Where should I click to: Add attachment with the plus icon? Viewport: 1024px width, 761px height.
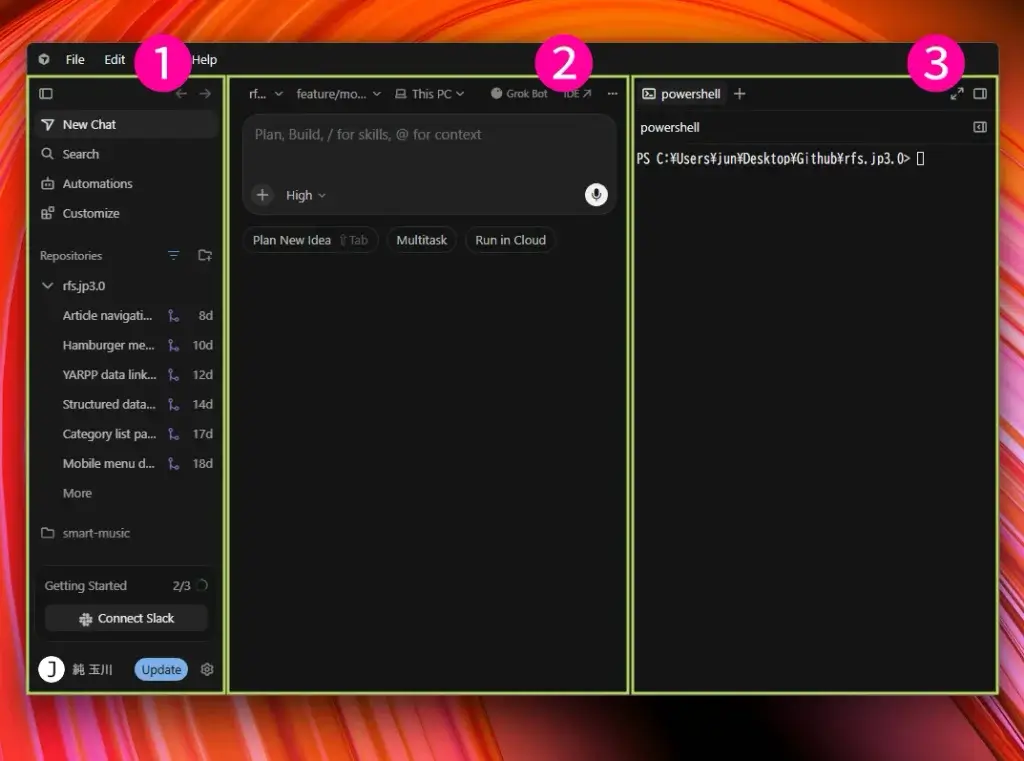(x=262, y=195)
